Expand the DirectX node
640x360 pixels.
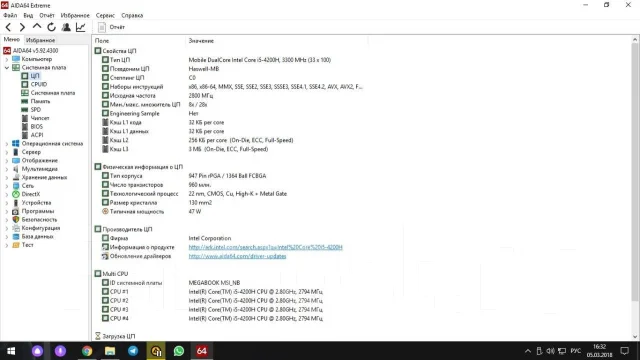(x=7, y=194)
